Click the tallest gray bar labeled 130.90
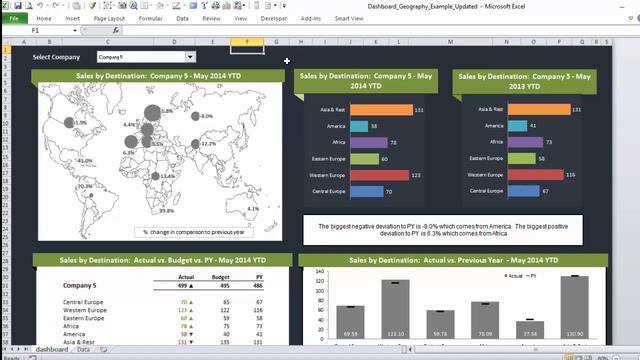Image resolution: width=640 pixels, height=360 pixels. [574, 307]
